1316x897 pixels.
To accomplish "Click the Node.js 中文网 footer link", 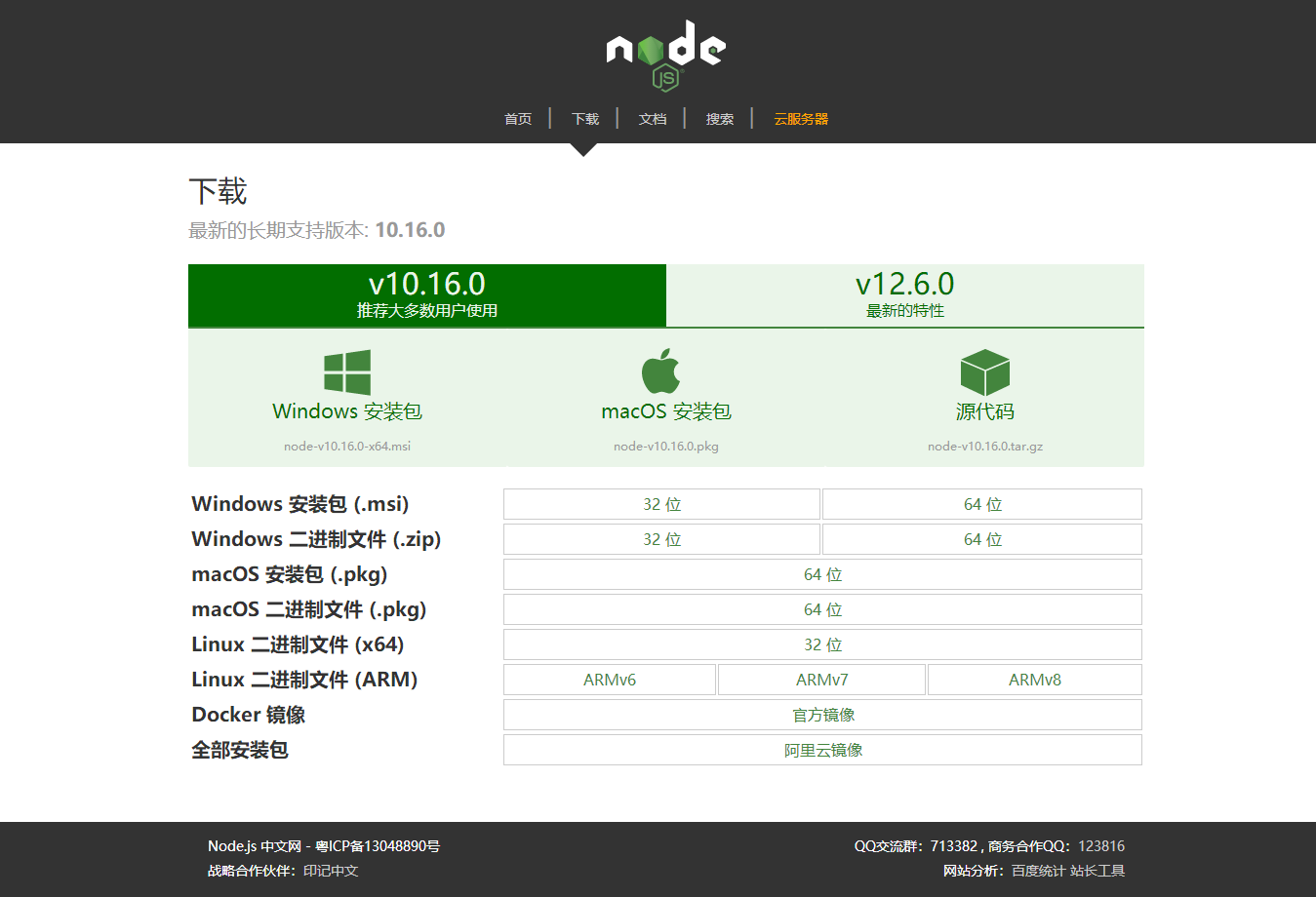I will 255,846.
